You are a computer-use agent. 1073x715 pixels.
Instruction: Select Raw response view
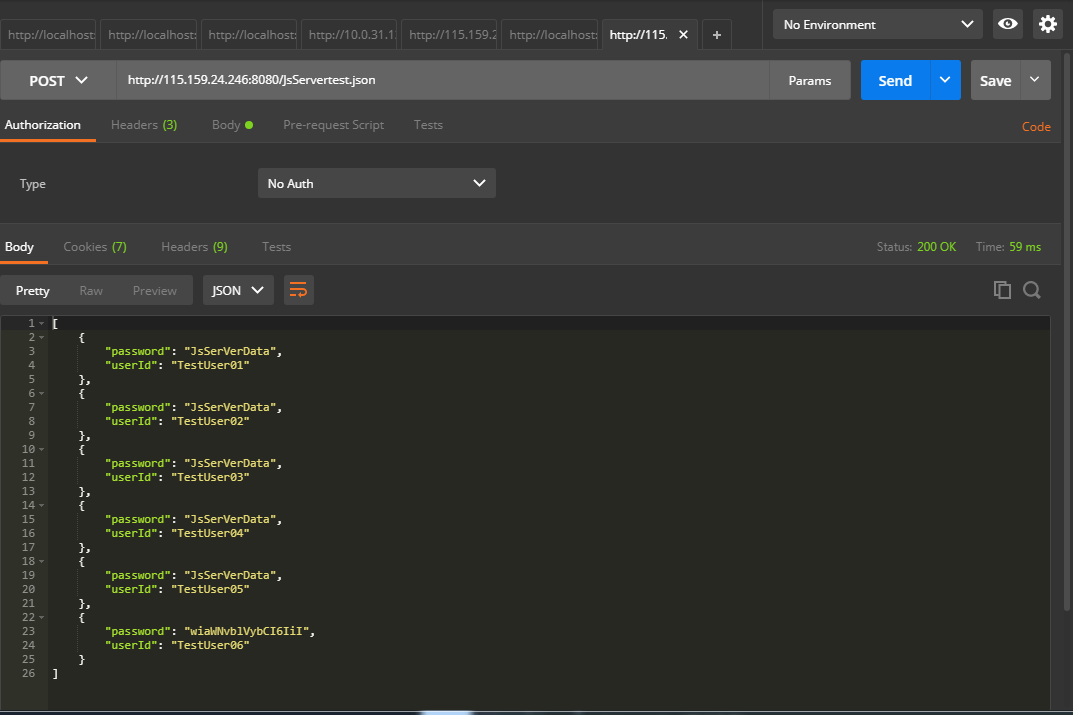click(91, 290)
